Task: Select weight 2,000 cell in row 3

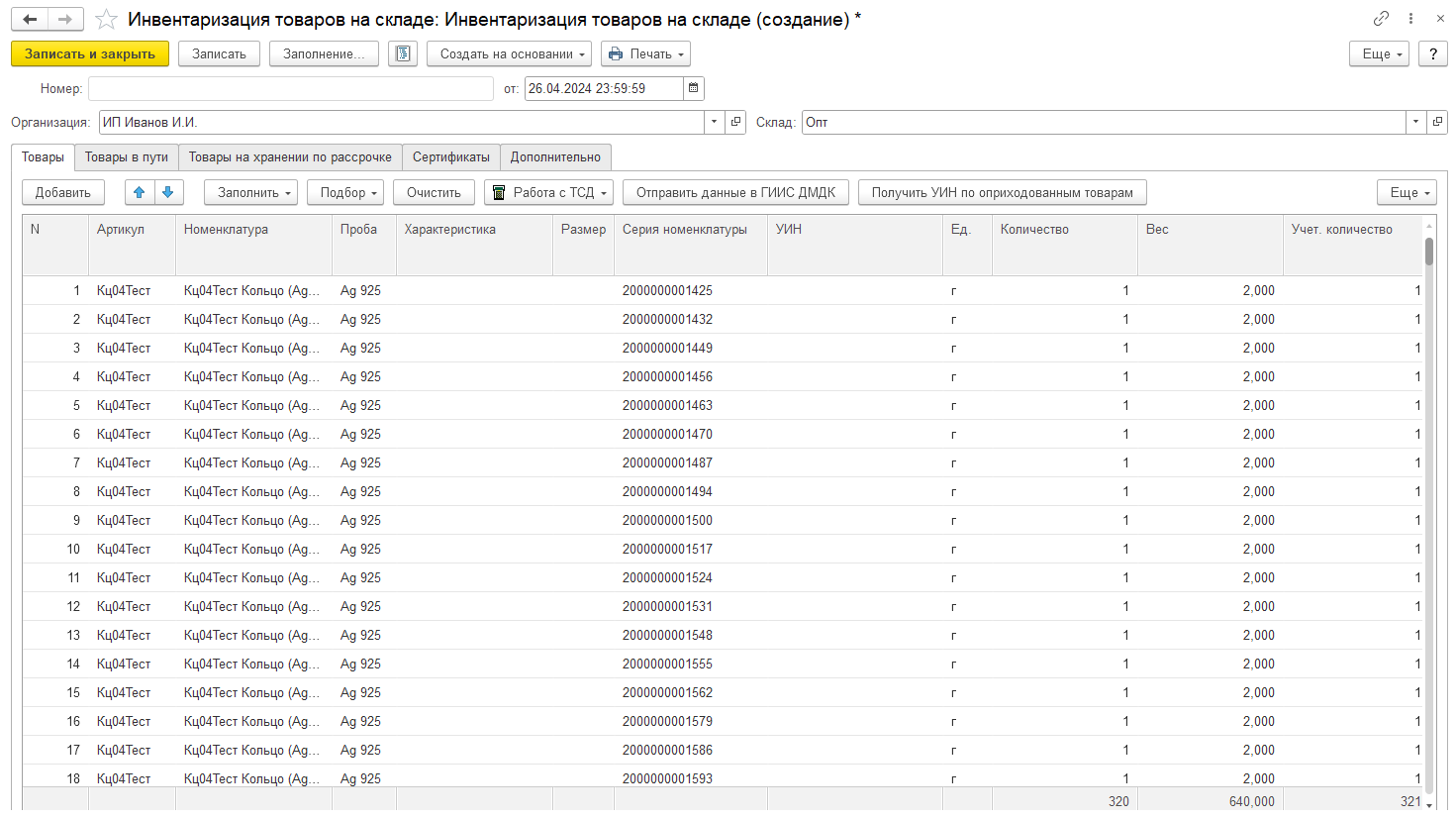Action: click(x=1210, y=348)
